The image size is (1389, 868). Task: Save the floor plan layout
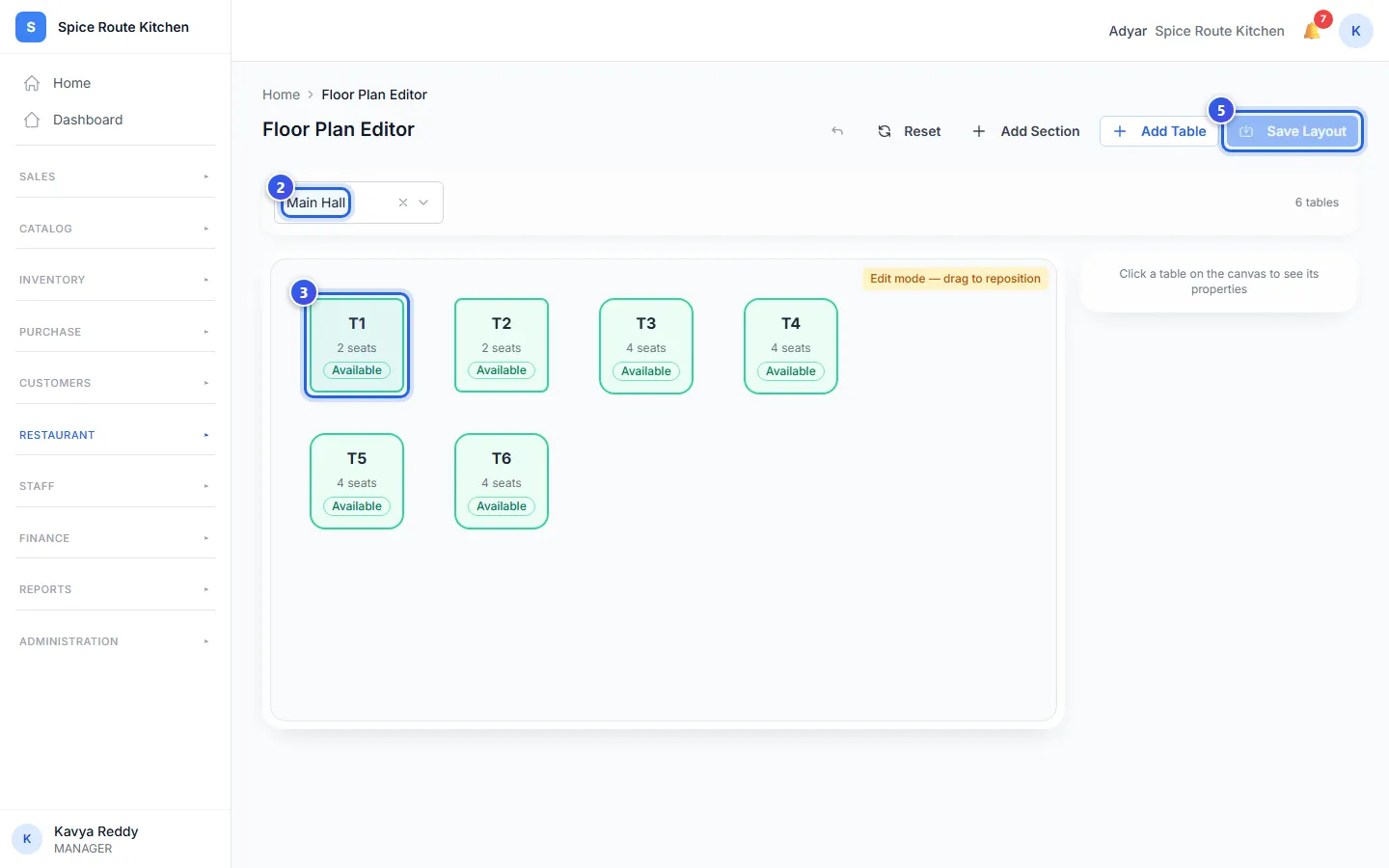[1293, 131]
